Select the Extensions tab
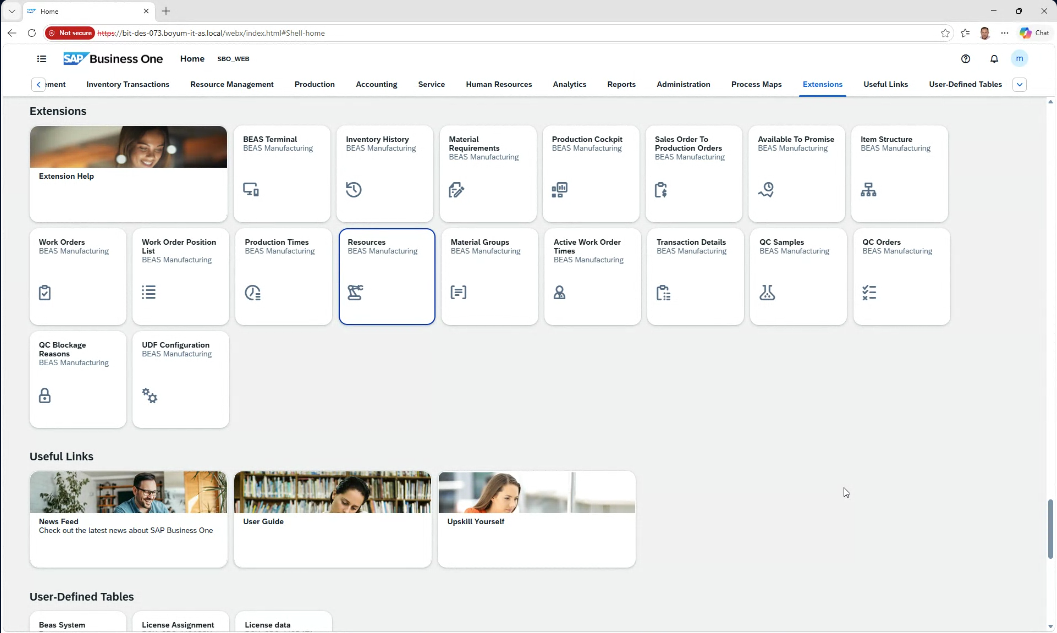Viewport: 1057px width, 633px height. 822,84
